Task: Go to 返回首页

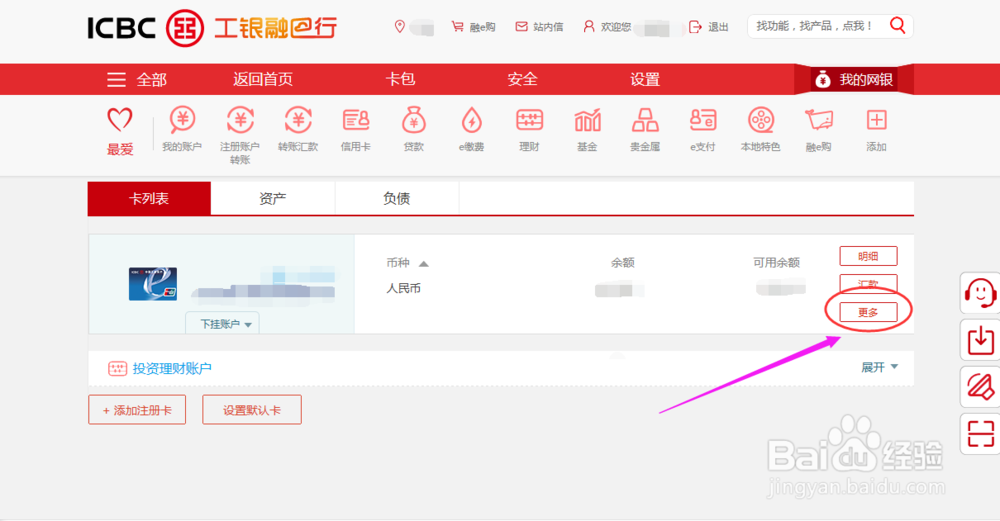Action: point(263,79)
